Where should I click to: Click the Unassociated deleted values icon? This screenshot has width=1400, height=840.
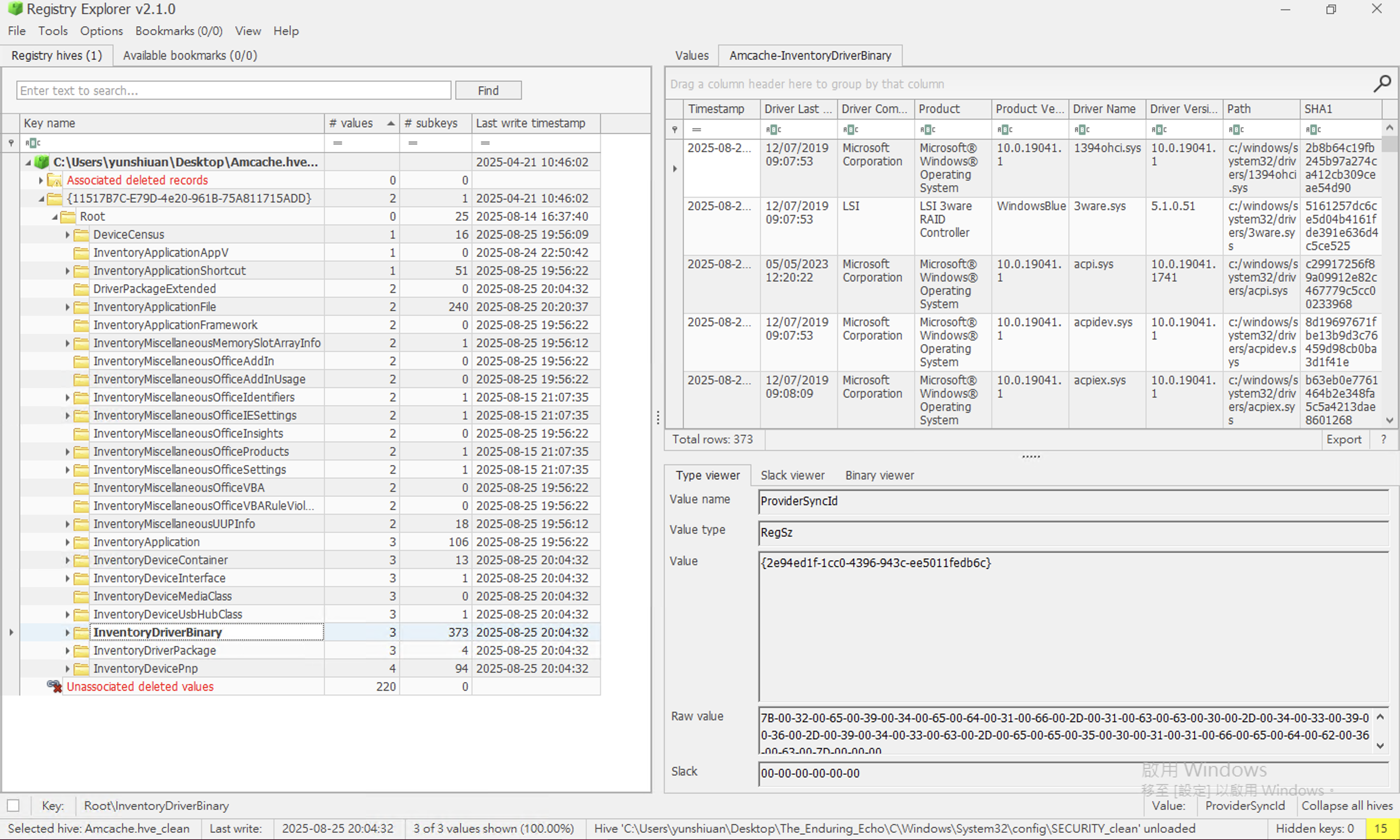click(54, 686)
